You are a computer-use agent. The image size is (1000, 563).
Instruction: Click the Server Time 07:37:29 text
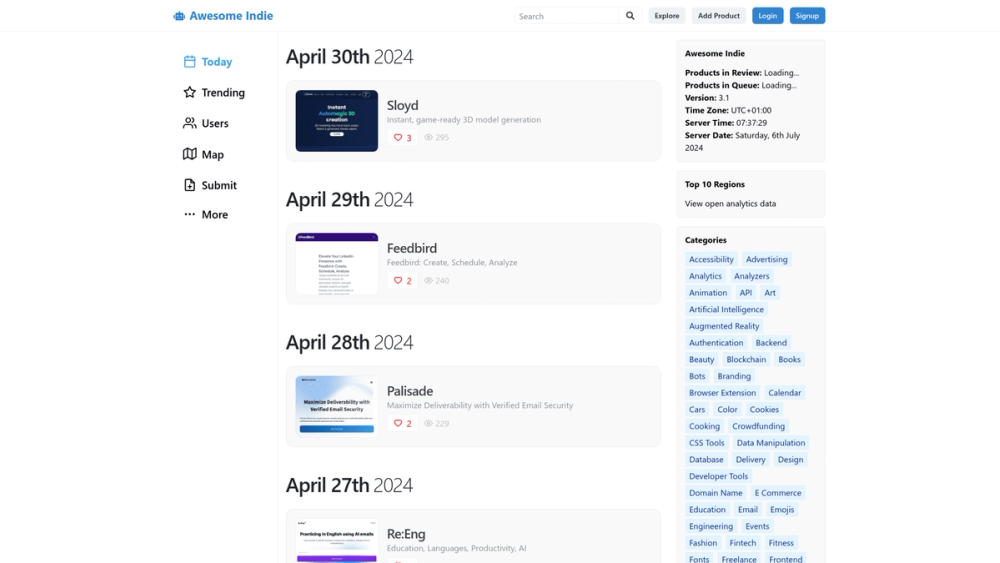pyautogui.click(x=726, y=122)
